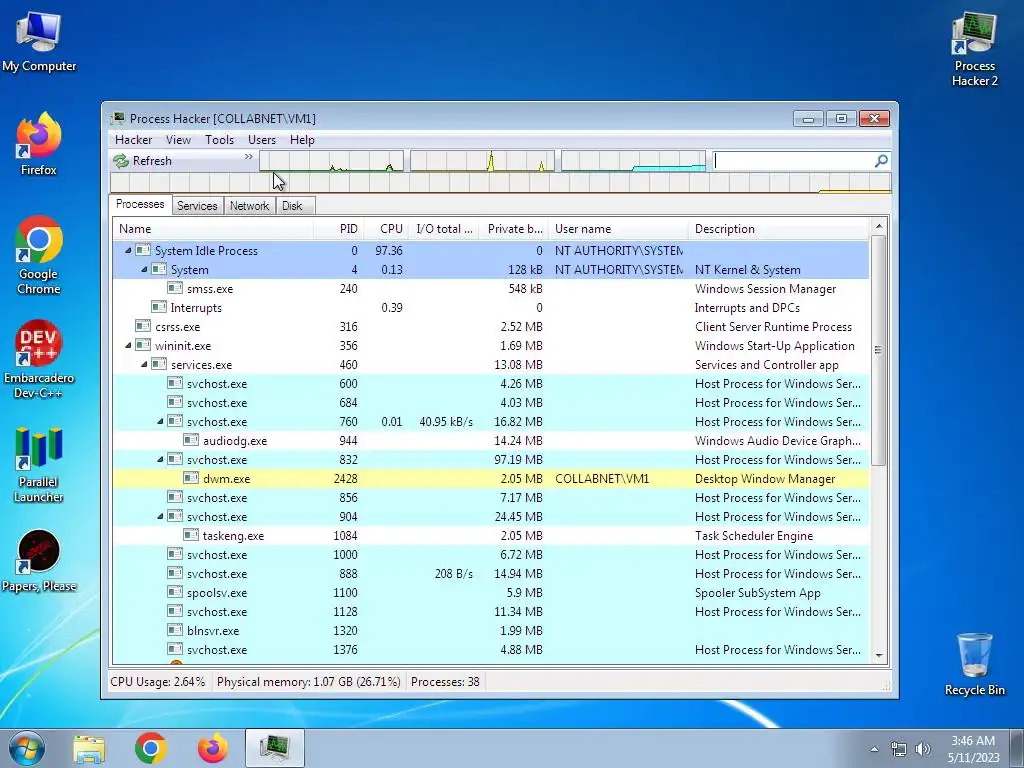Image resolution: width=1024 pixels, height=768 pixels.
Task: Click the audiodg.exe process icon
Action: pyautogui.click(x=191, y=440)
